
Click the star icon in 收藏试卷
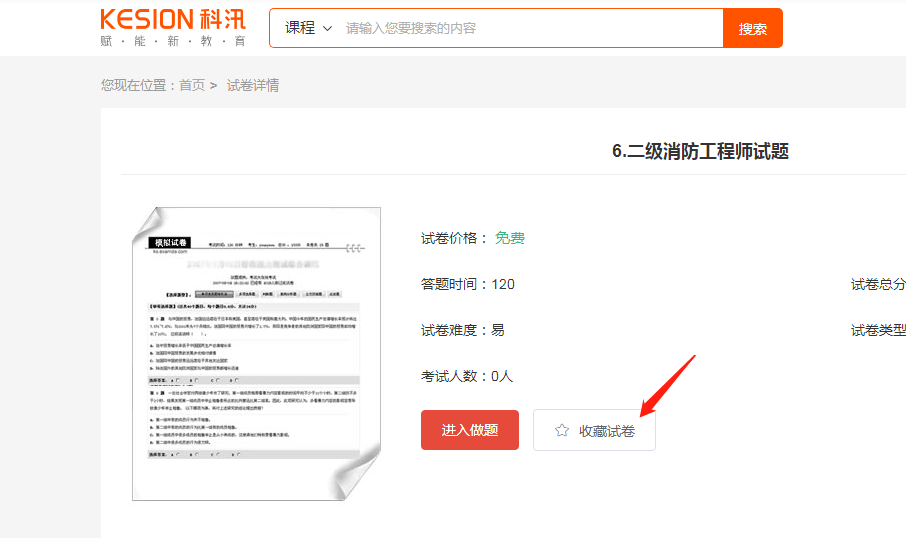(562, 430)
